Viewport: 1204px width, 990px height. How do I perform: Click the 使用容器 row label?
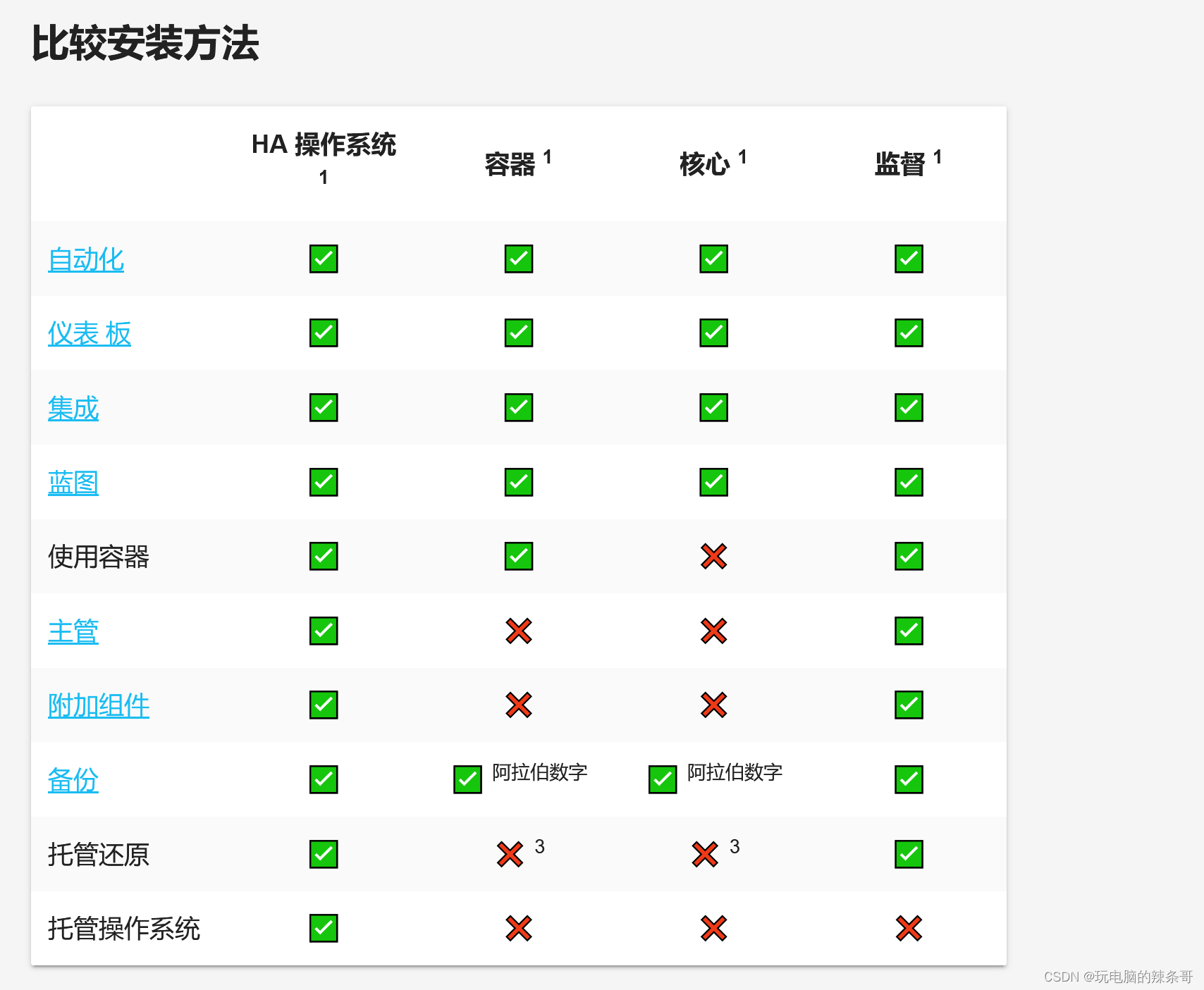point(99,557)
